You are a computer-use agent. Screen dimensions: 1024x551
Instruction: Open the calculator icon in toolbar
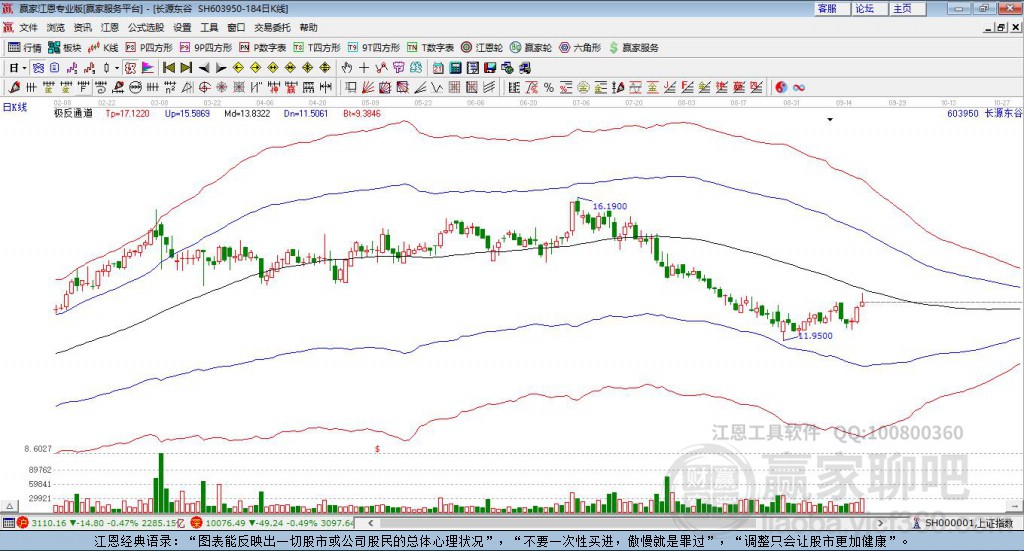pos(455,68)
